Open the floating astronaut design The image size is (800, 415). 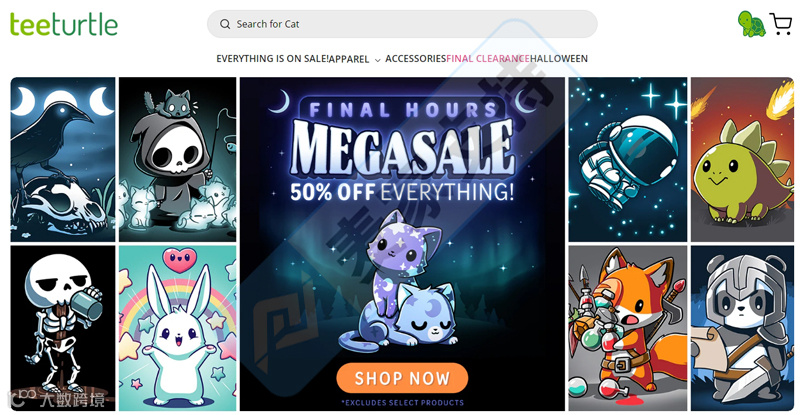[x=628, y=159]
